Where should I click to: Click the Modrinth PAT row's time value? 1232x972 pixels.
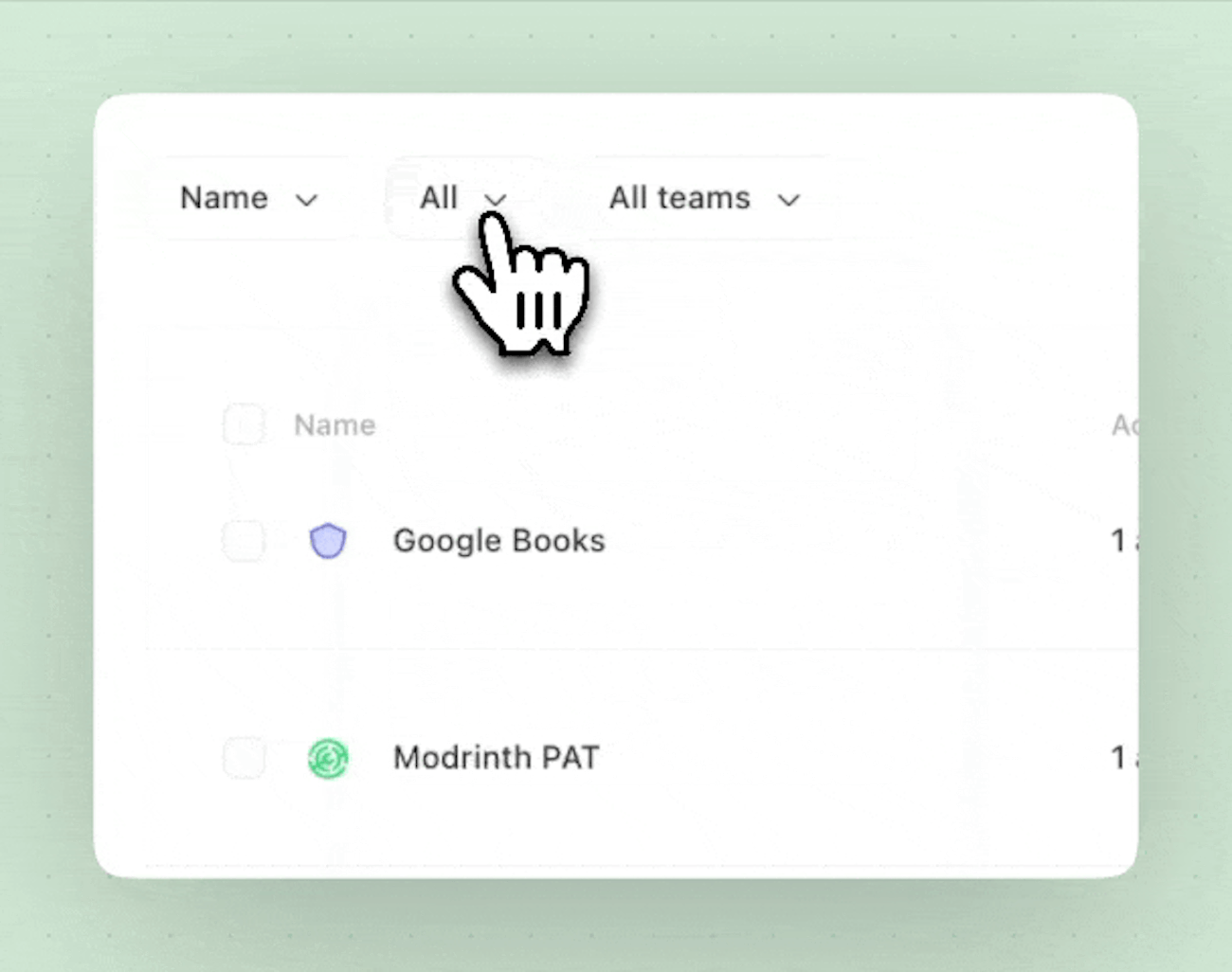1124,758
